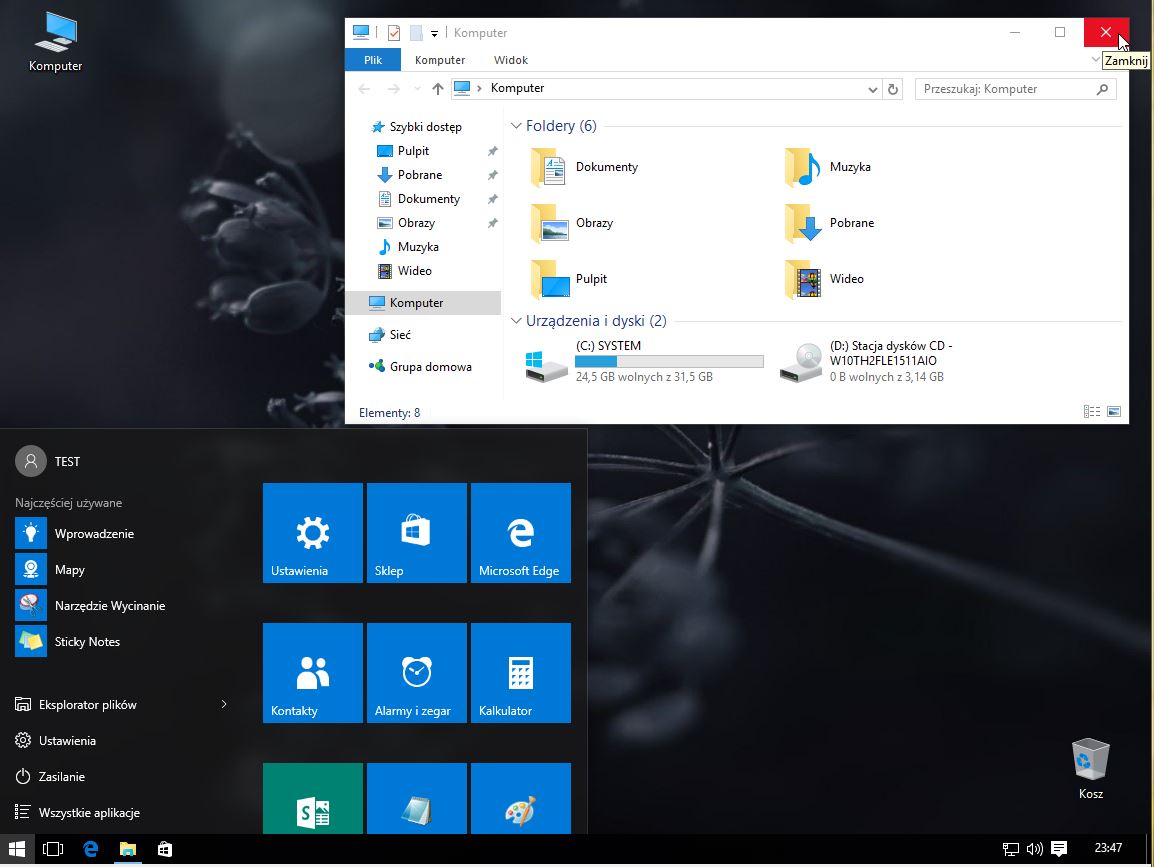Launch the Sklep store tile
Image resolution: width=1154 pixels, height=867 pixels.
tap(416, 533)
